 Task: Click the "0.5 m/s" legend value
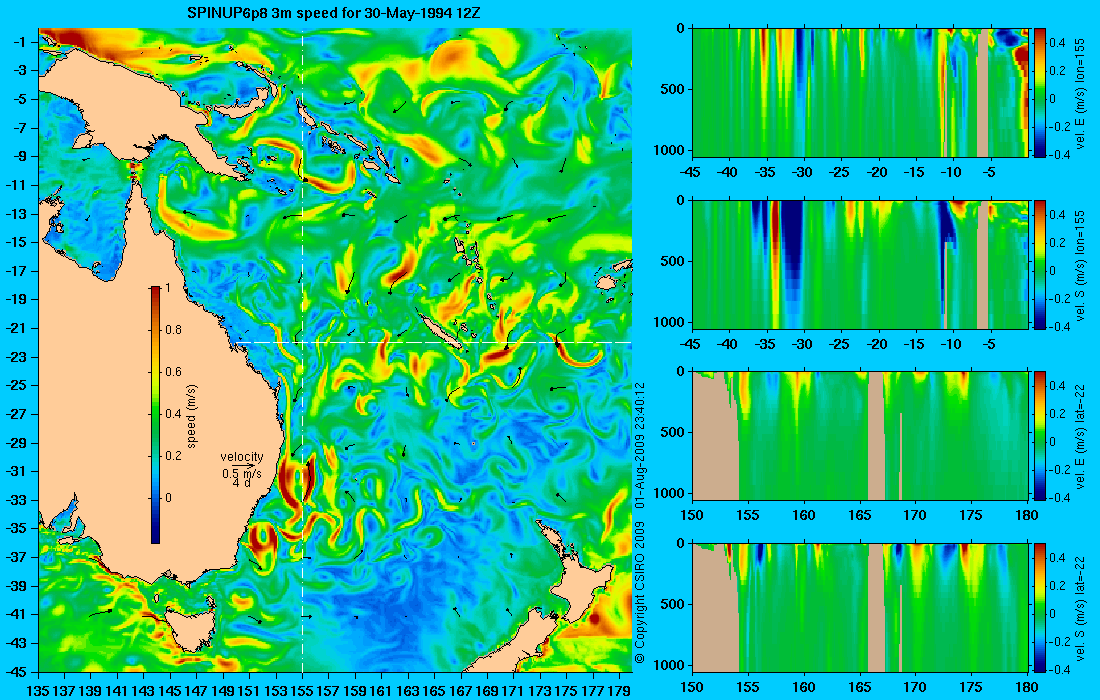pos(241,474)
